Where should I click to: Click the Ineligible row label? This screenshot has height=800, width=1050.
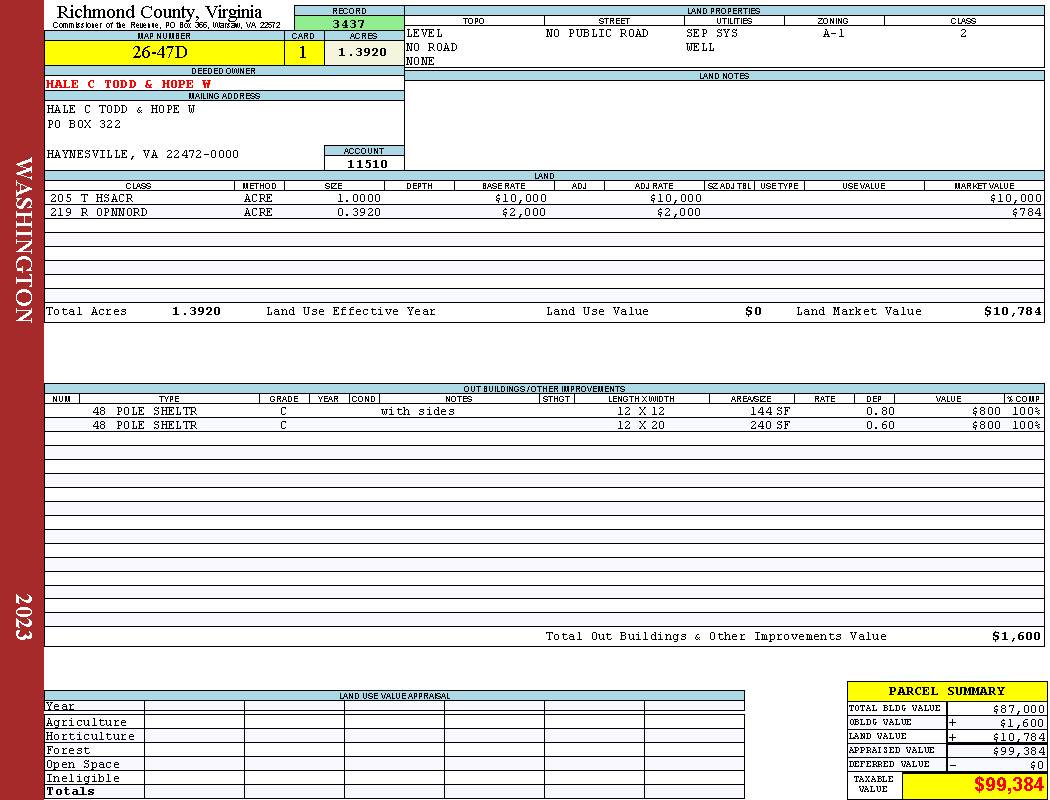click(83, 779)
